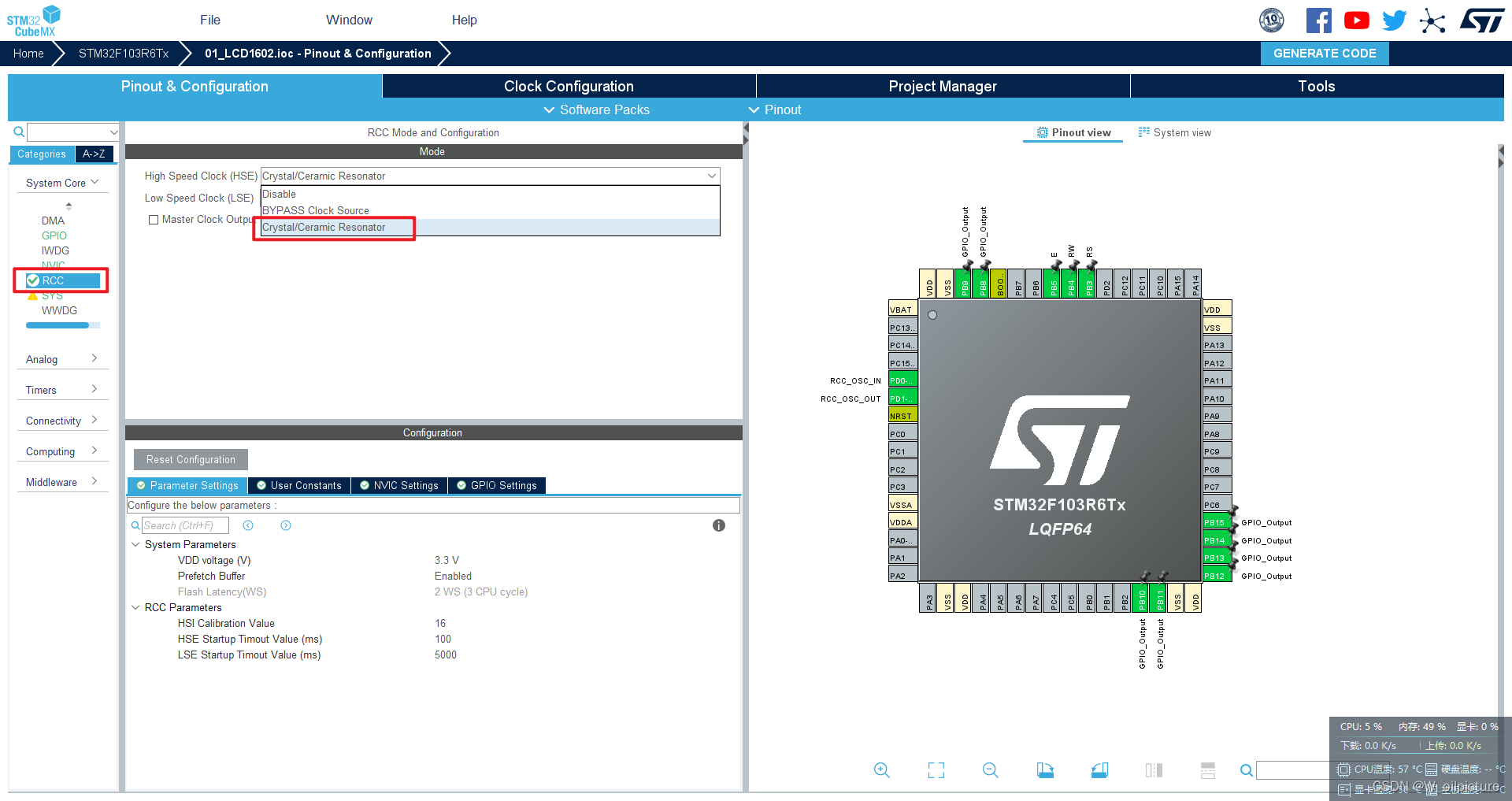Open the Twitter icon link
The width and height of the screenshot is (1512, 801).
1394,20
